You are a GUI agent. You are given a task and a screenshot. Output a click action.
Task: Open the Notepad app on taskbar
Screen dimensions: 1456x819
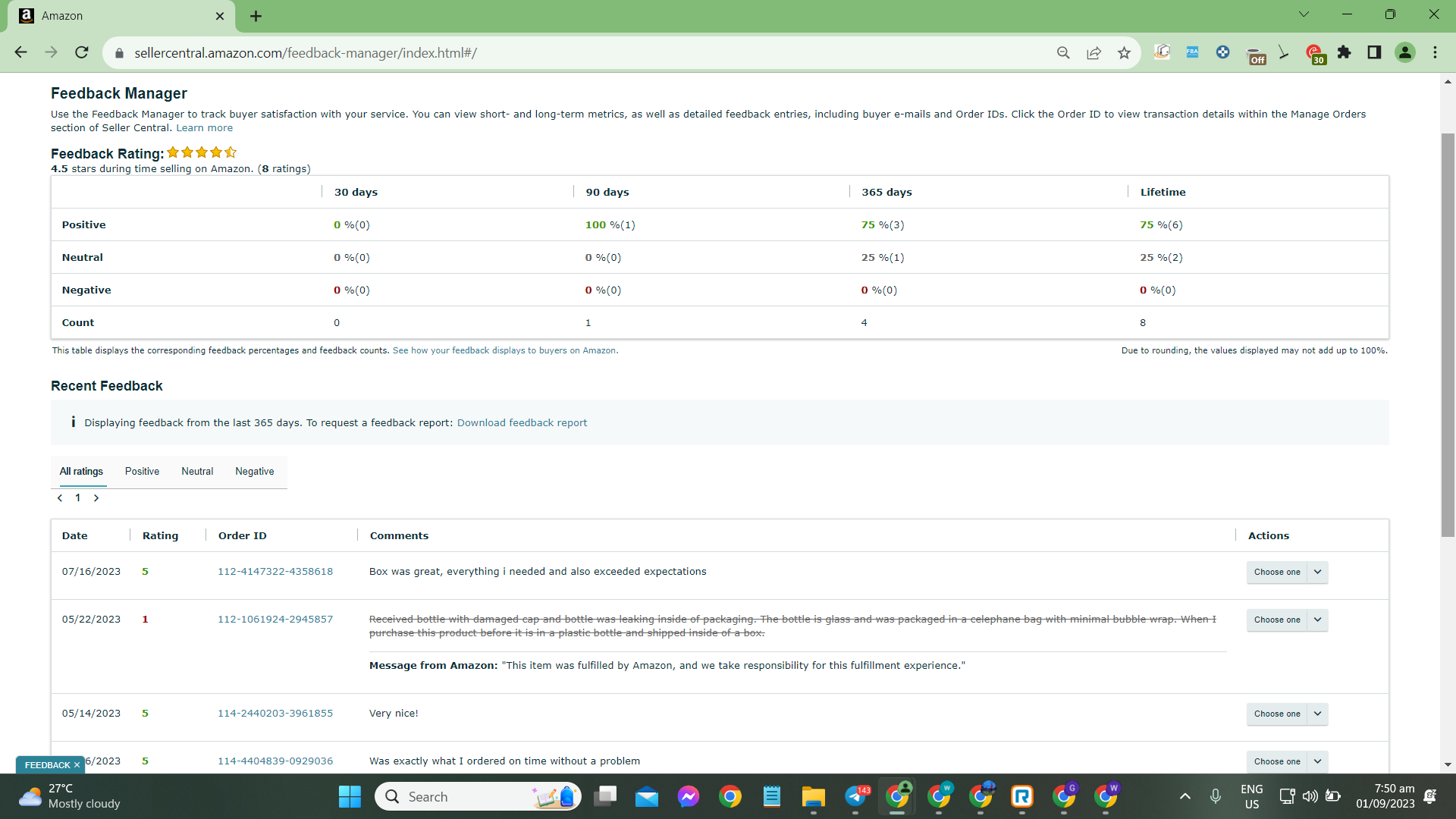(772, 796)
